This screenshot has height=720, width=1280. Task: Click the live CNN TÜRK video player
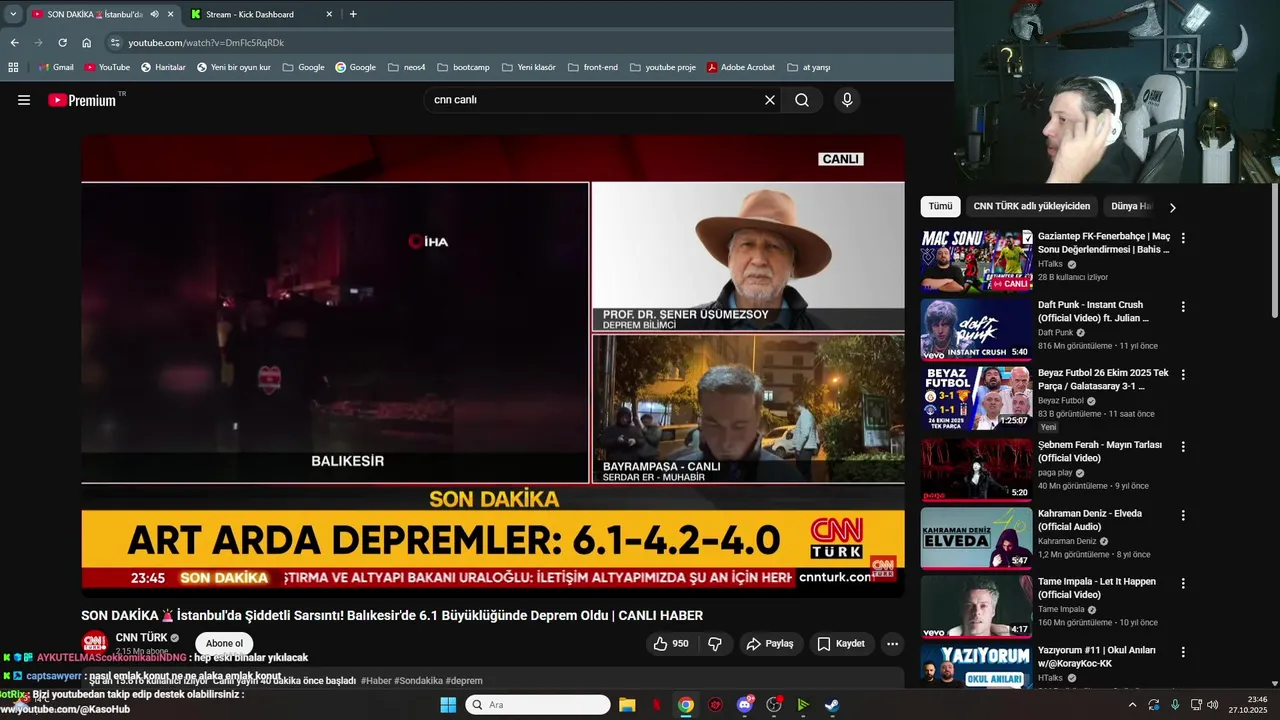(493, 366)
